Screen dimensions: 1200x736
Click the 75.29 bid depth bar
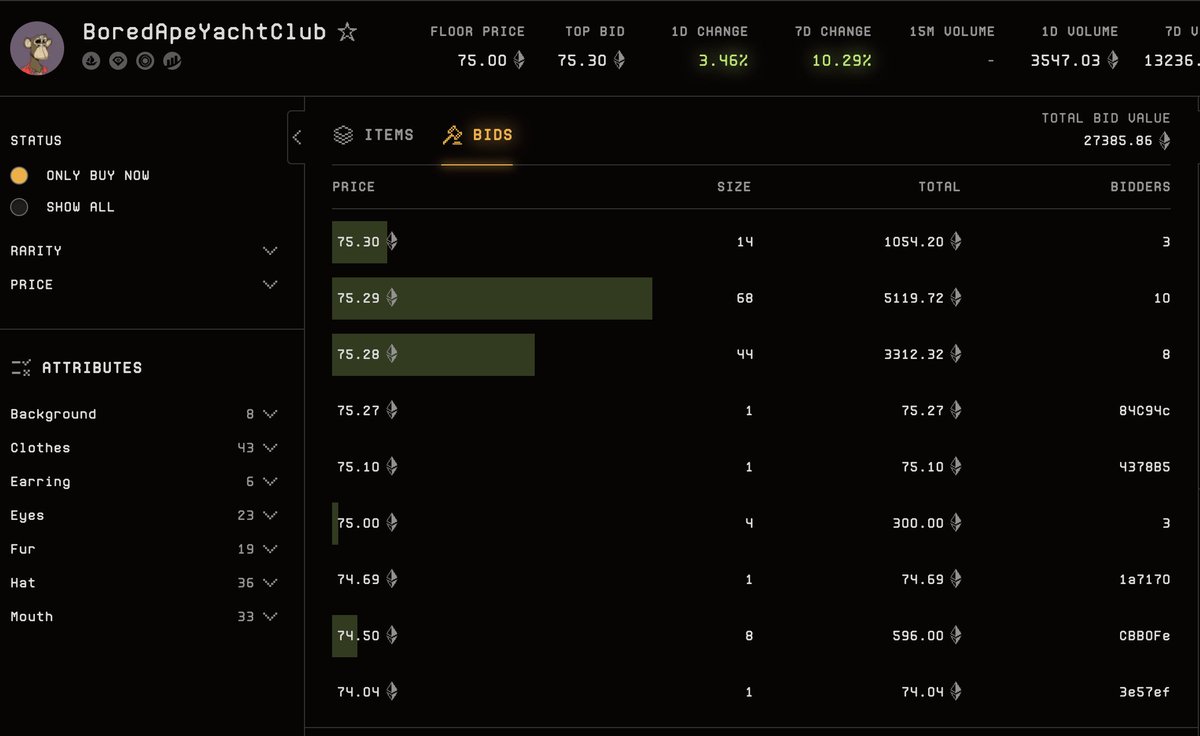point(520,298)
